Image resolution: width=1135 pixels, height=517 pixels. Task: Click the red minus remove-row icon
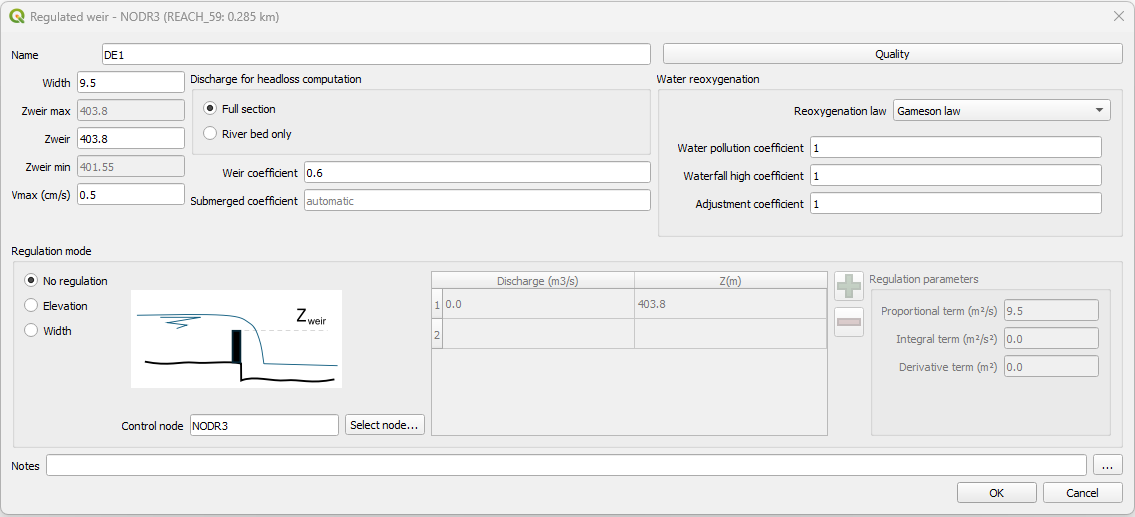coord(849,322)
